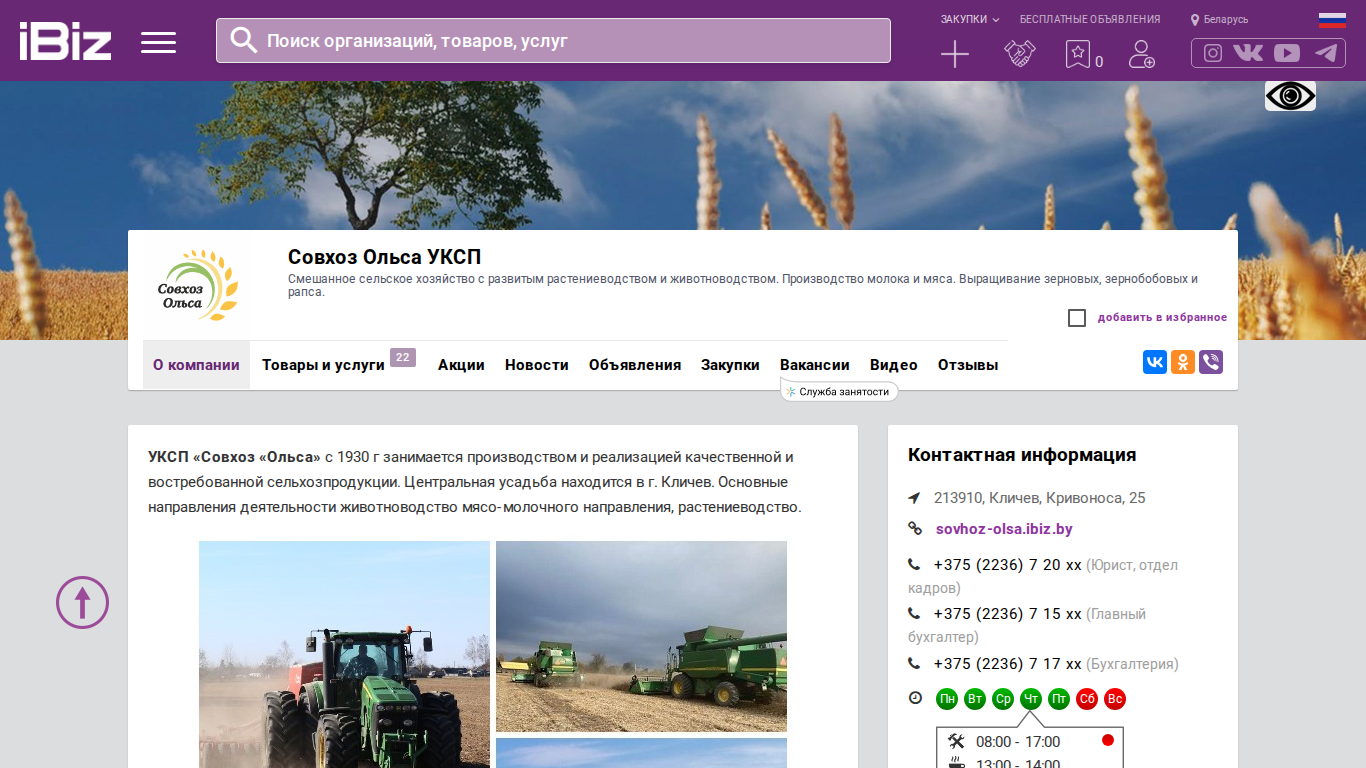Open the О компании tab
The image size is (1366, 768).
pos(196,365)
